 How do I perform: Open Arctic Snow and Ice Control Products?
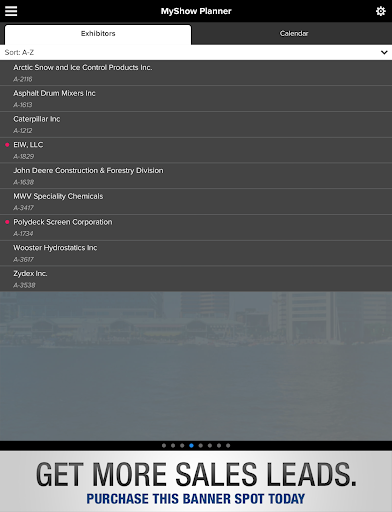click(x=196, y=73)
